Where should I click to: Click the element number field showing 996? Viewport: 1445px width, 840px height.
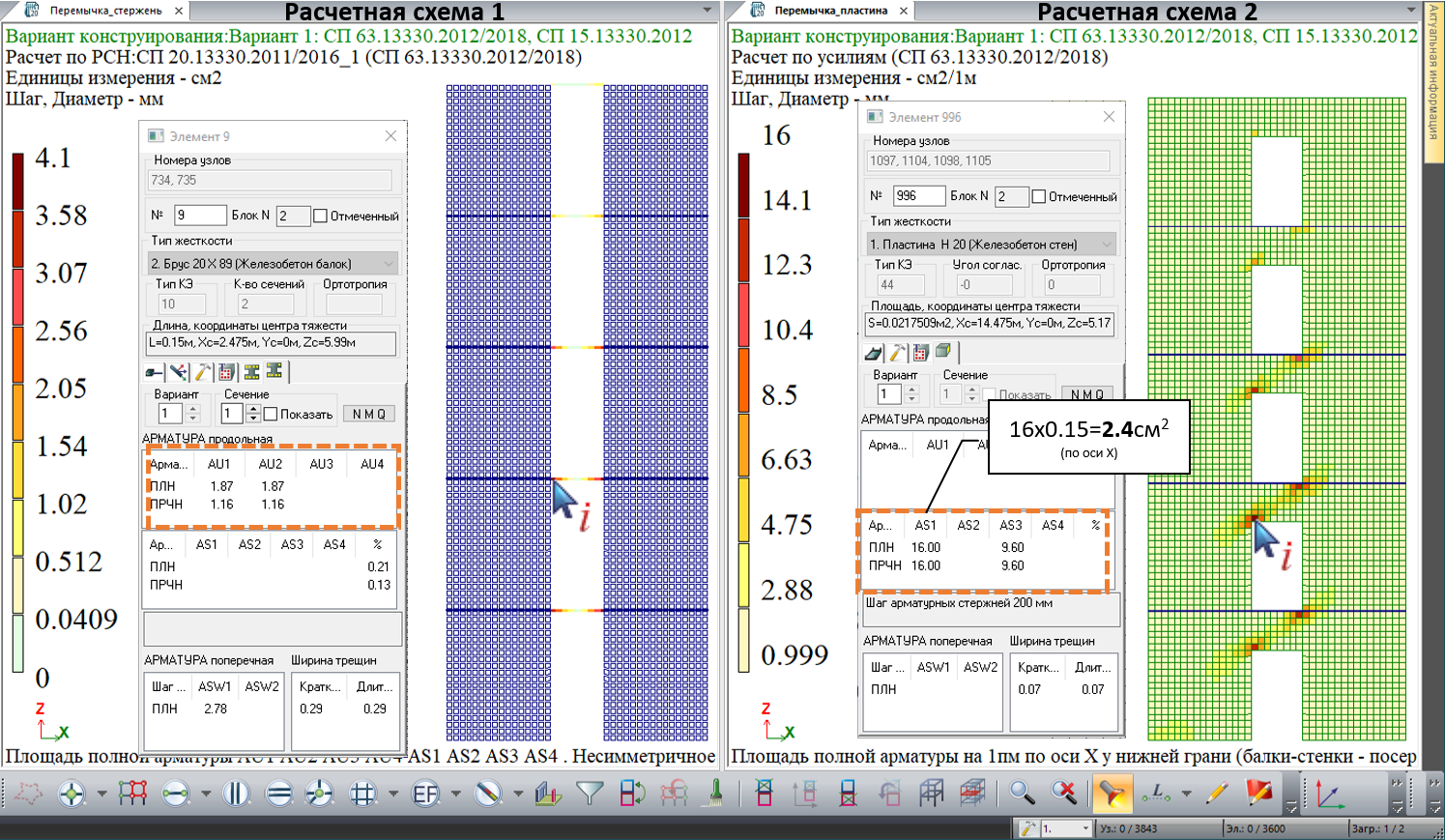coord(917,195)
